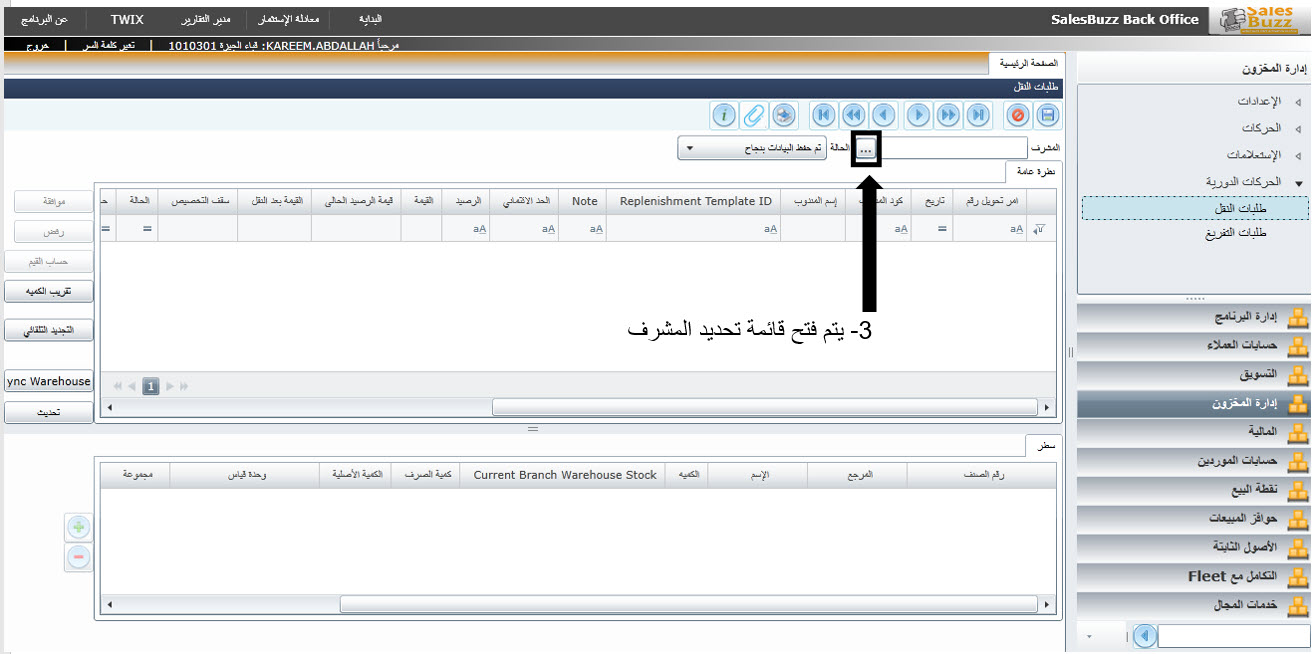The height and width of the screenshot is (654, 1316).
Task: Click the Save record toolbar icon
Action: (1048, 115)
